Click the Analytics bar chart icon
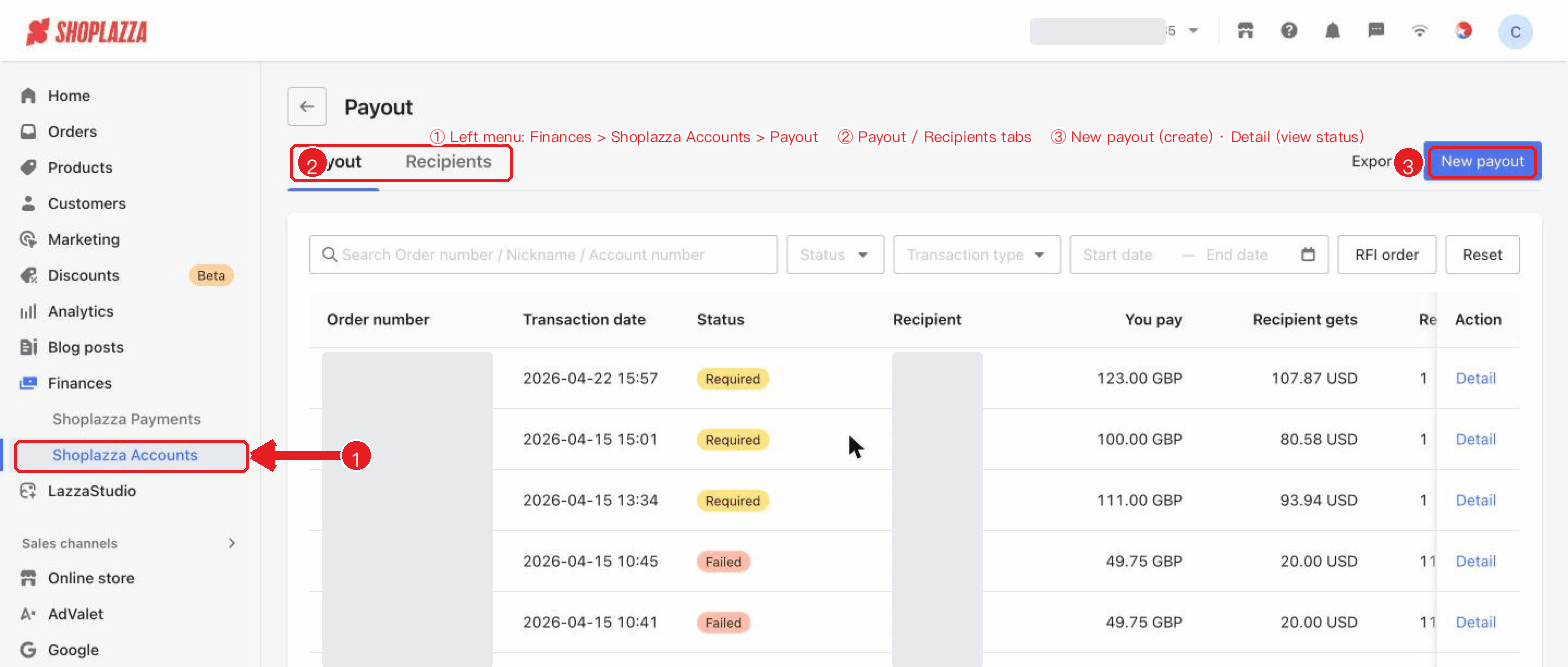The image size is (1568, 667). pyautogui.click(x=28, y=312)
